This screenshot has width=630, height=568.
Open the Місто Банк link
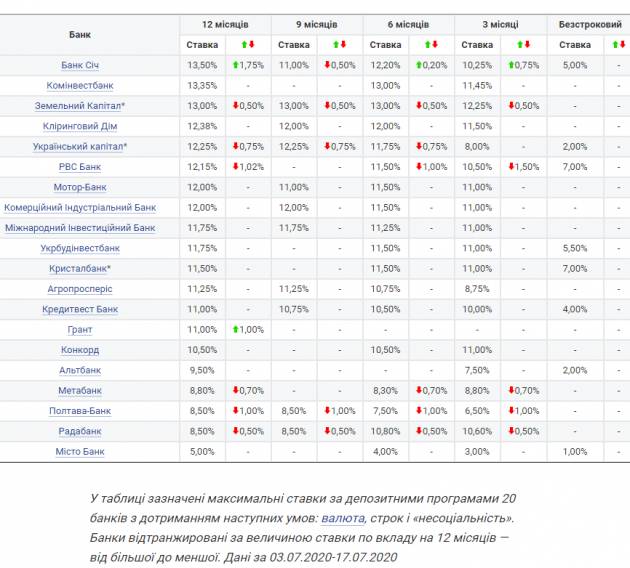[x=80, y=452]
